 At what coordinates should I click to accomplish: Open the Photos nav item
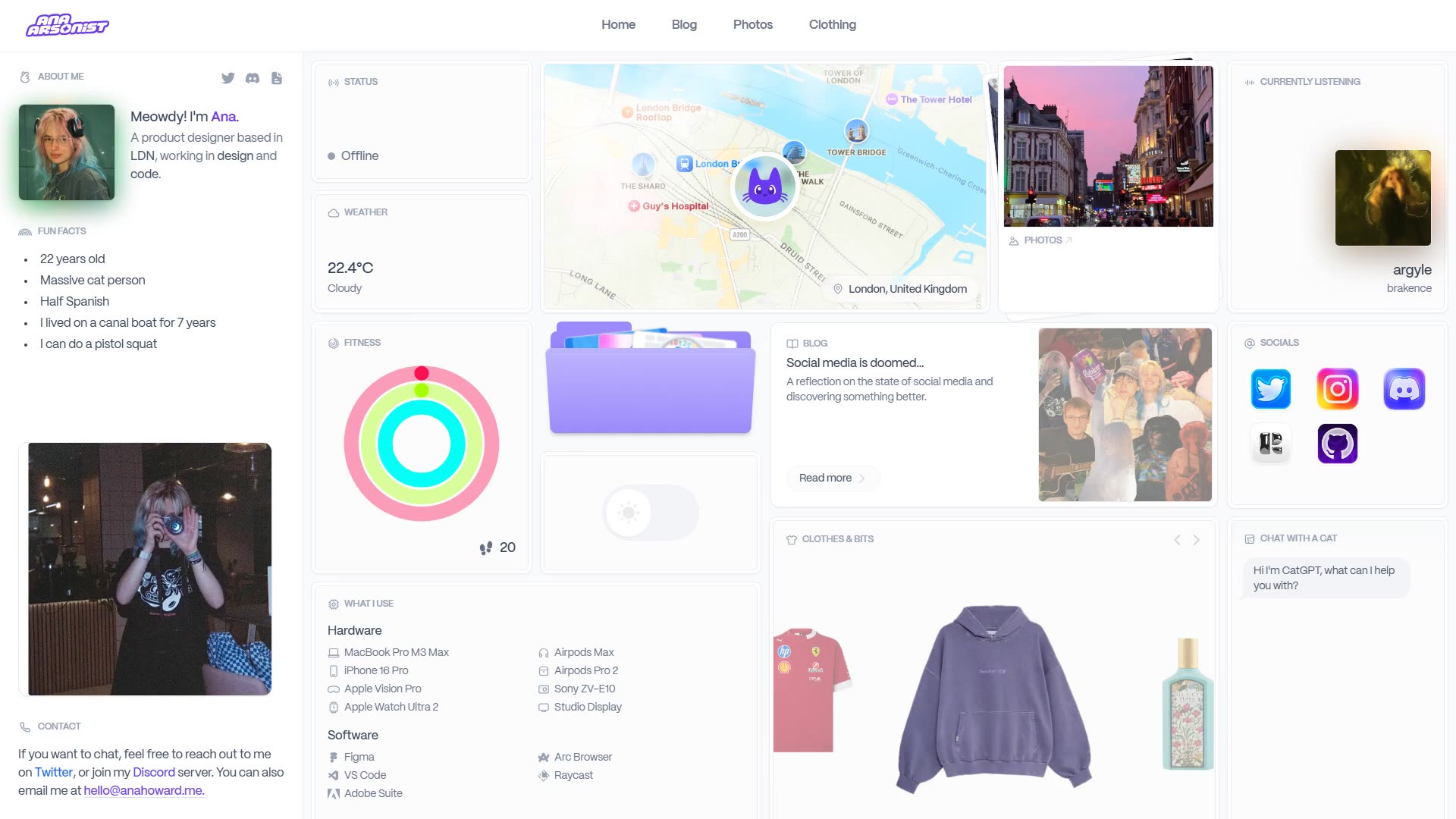[753, 24]
